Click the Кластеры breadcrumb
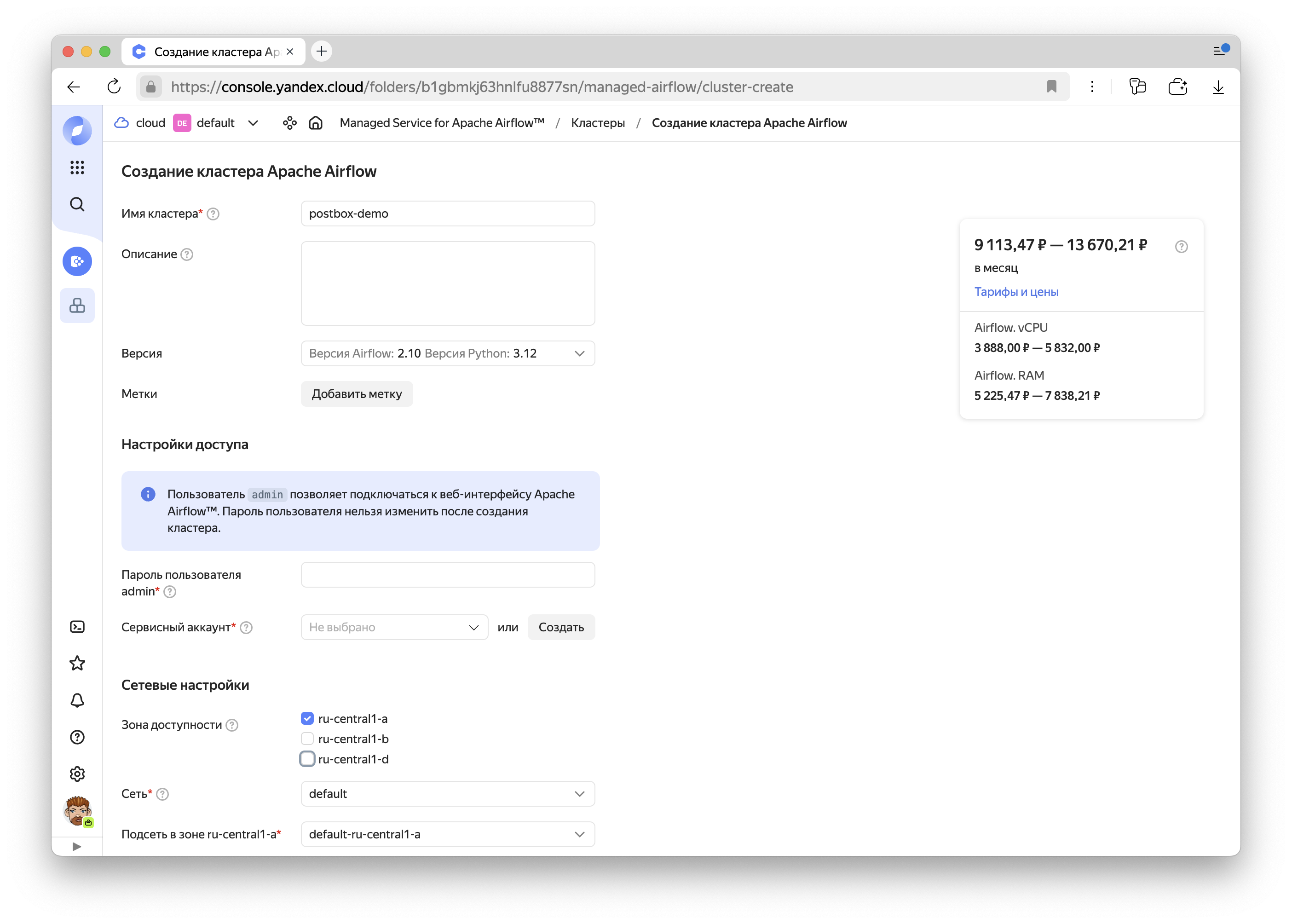Screen dimensions: 1292x924 coord(597,123)
